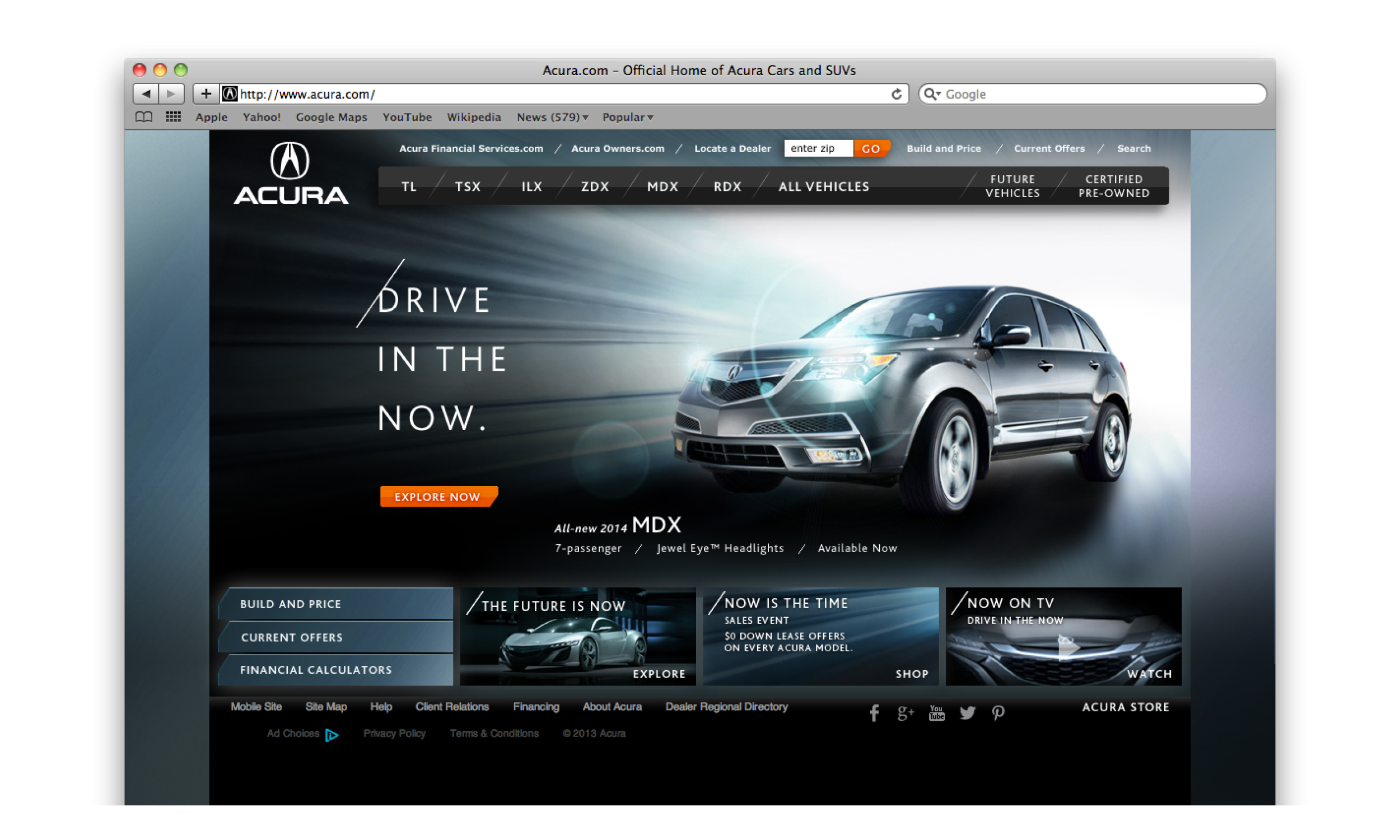The width and height of the screenshot is (1400, 840).
Task: Click the page reload icon
Action: coord(896,94)
